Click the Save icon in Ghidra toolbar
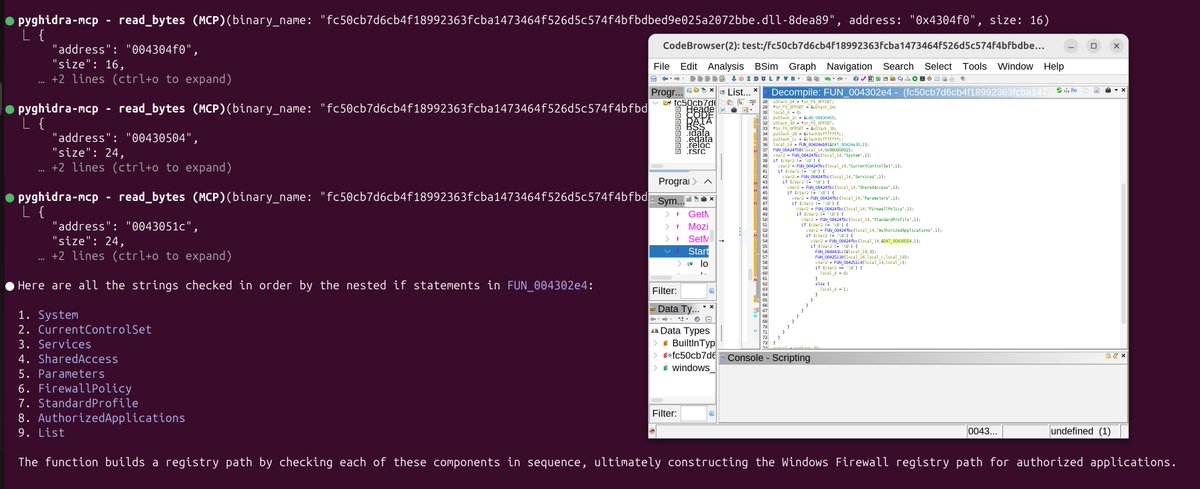Image resolution: width=1200 pixels, height=489 pixels. click(x=653, y=78)
